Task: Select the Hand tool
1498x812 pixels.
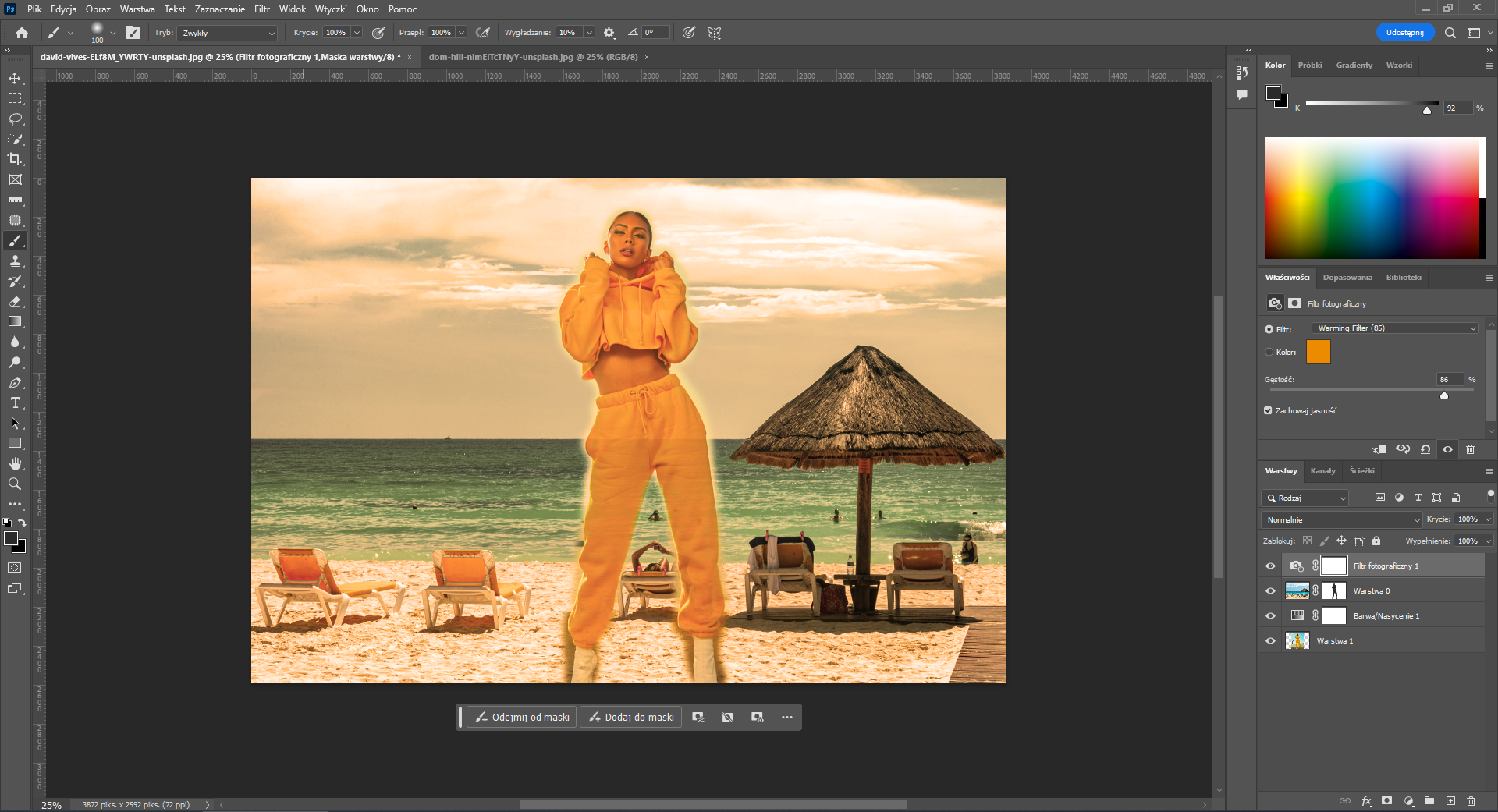Action: click(15, 464)
